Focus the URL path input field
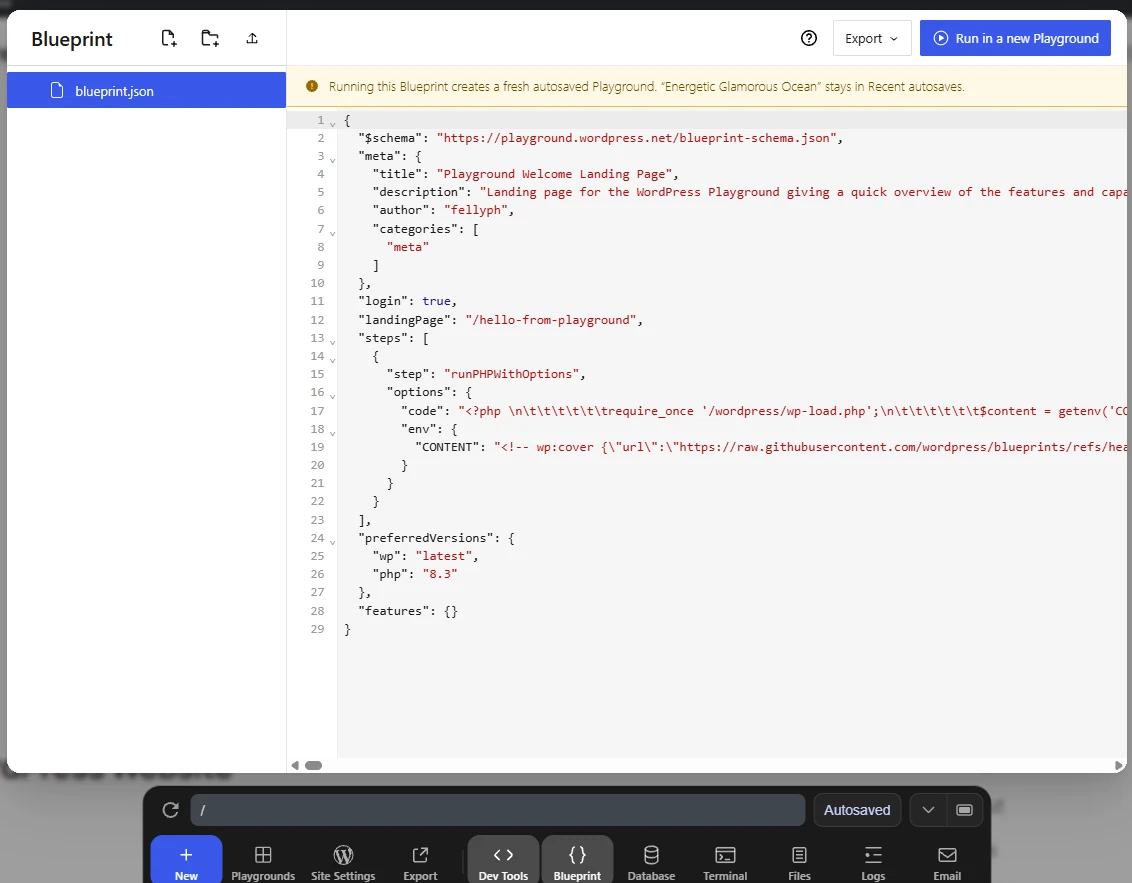 [x=497, y=810]
